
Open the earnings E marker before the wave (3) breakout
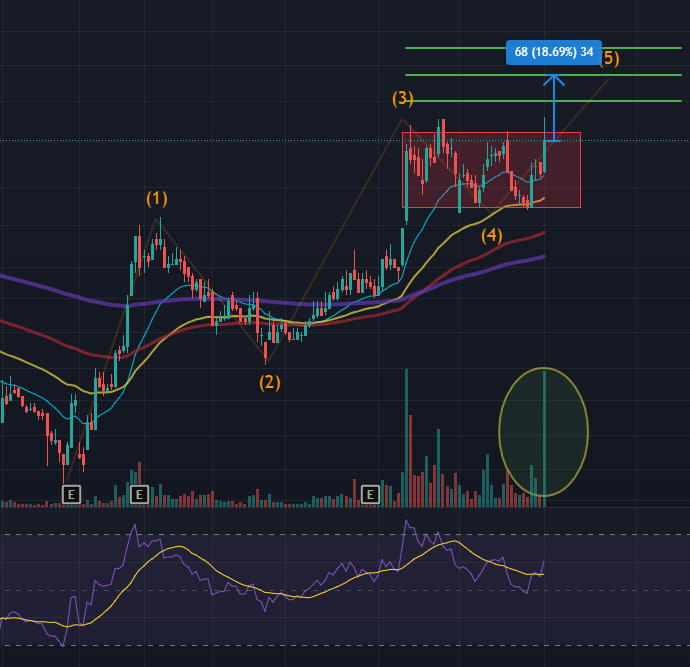pos(370,495)
